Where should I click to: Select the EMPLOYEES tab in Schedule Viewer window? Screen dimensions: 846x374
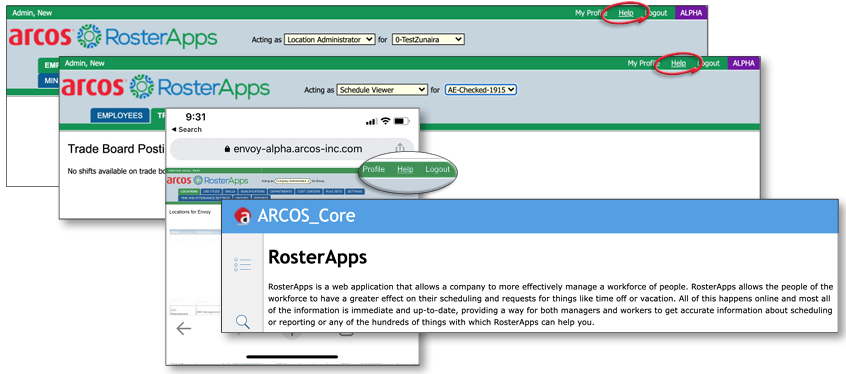(120, 115)
